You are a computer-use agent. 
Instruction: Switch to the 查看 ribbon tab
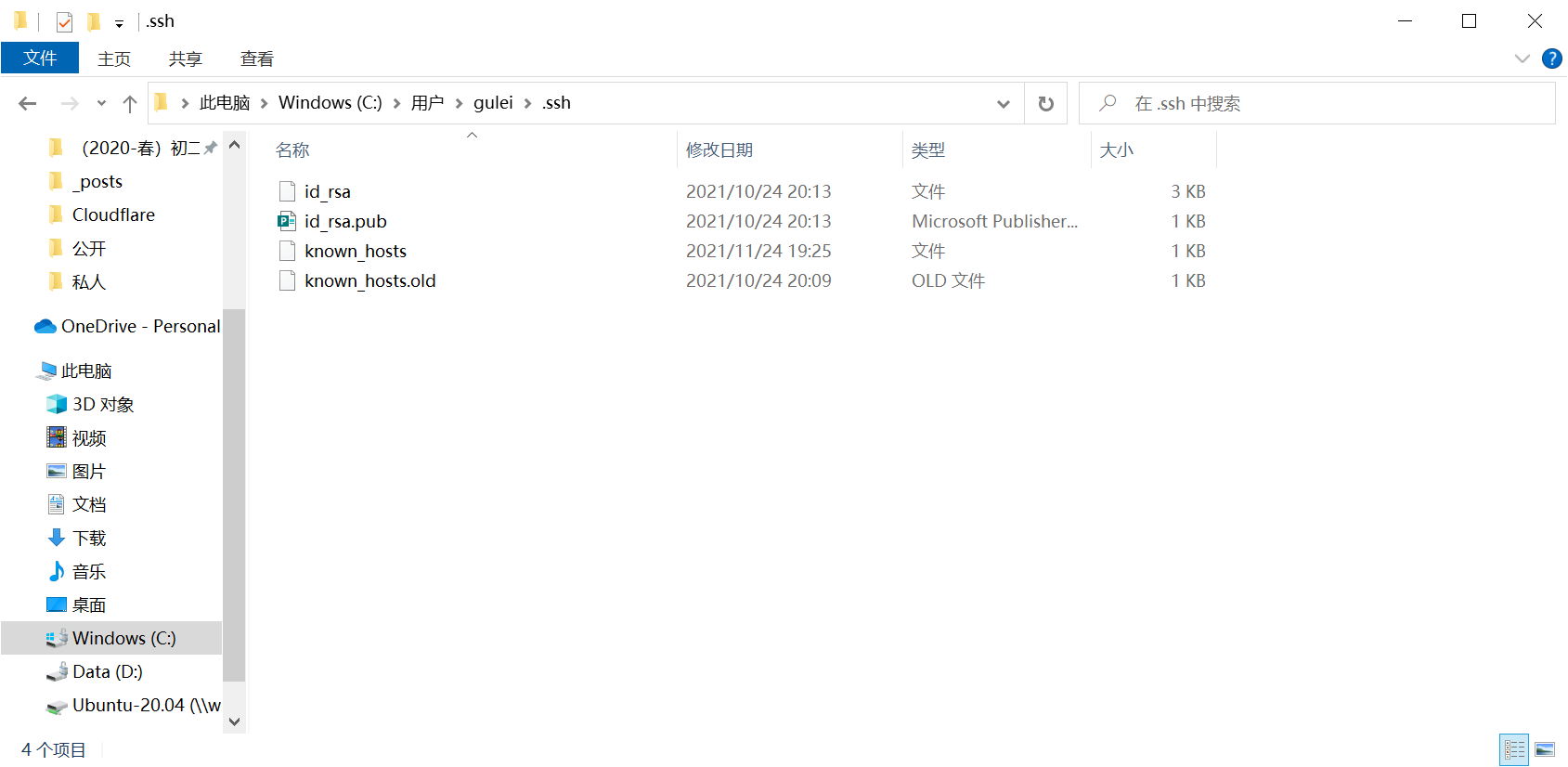click(257, 58)
